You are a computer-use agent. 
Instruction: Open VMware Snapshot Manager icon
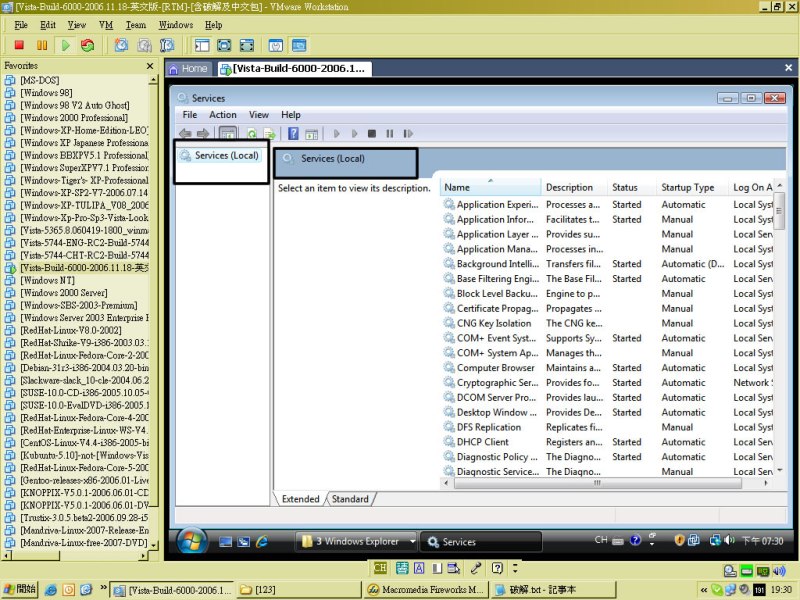(x=167, y=45)
